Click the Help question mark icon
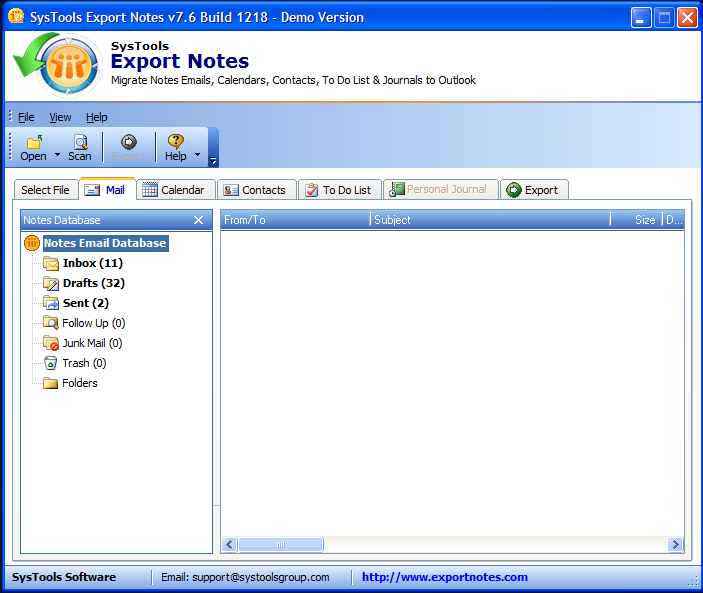Image resolution: width=703 pixels, height=593 pixels. (176, 142)
